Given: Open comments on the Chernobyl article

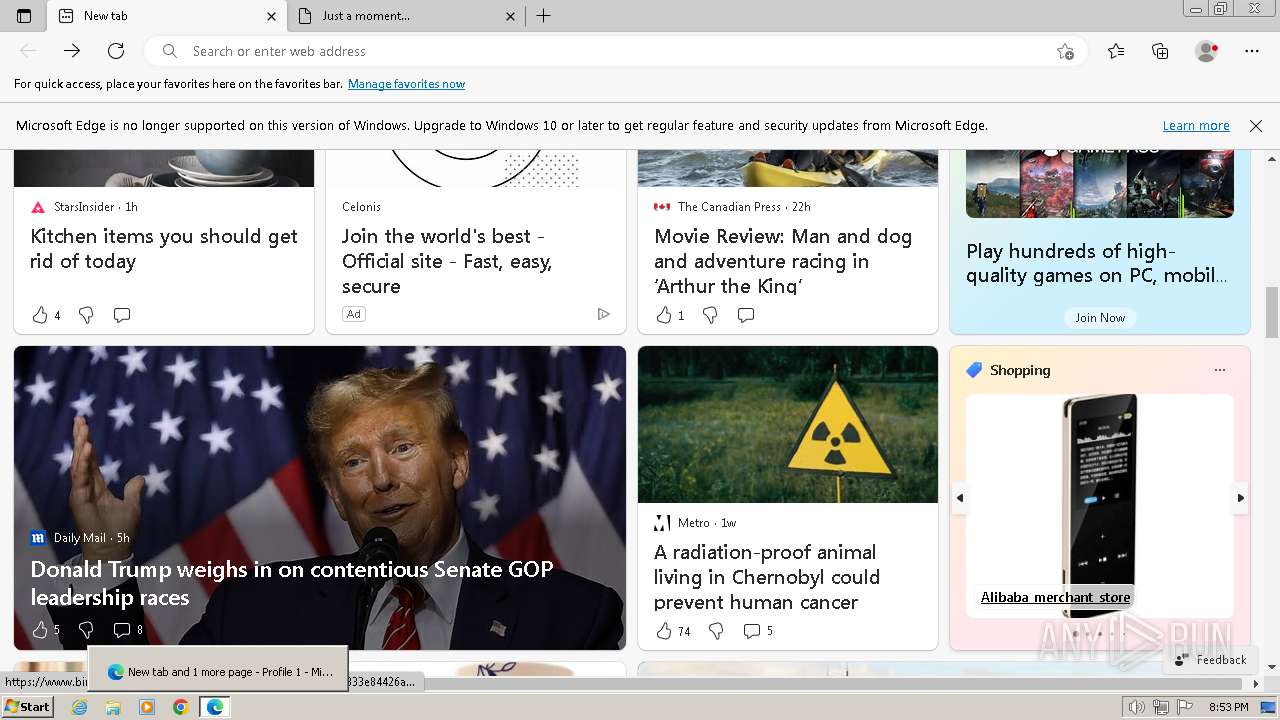Looking at the screenshot, I should pyautogui.click(x=752, y=631).
